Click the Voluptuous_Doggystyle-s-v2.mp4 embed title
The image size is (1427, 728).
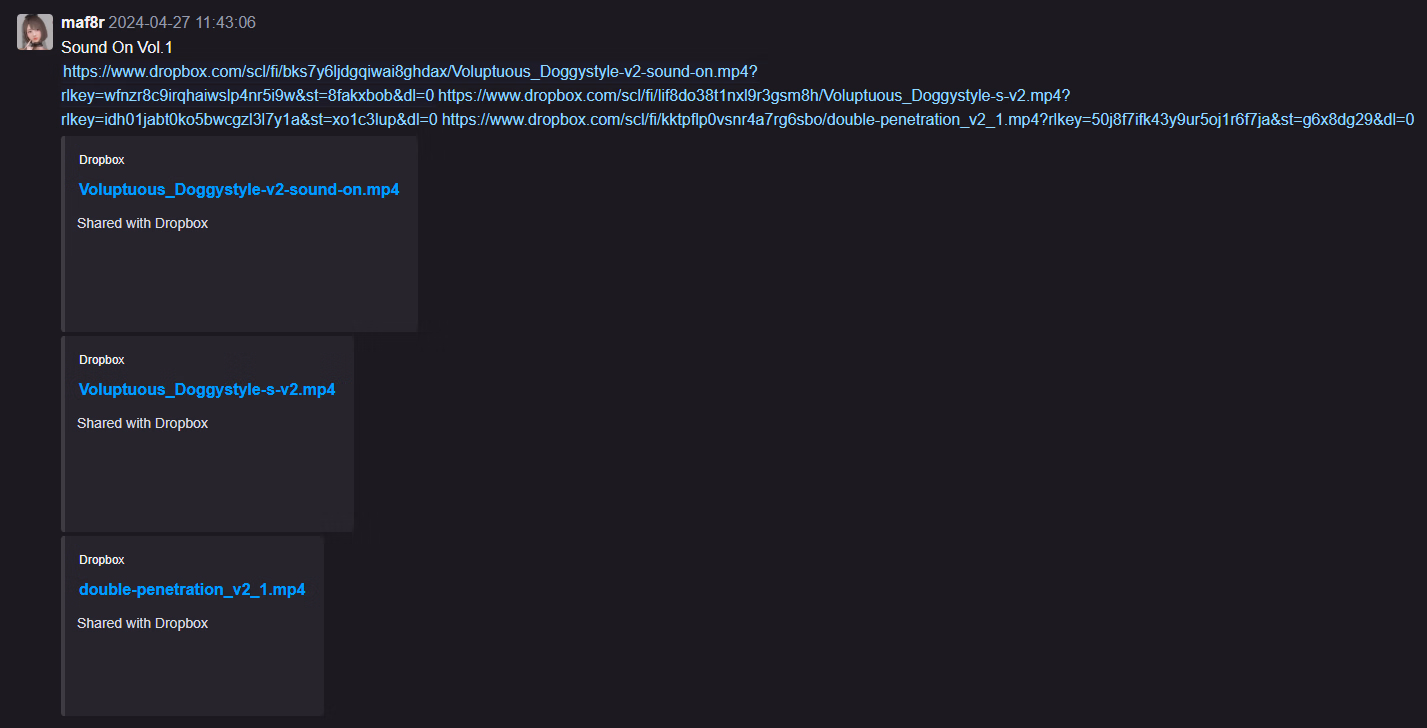click(x=207, y=390)
